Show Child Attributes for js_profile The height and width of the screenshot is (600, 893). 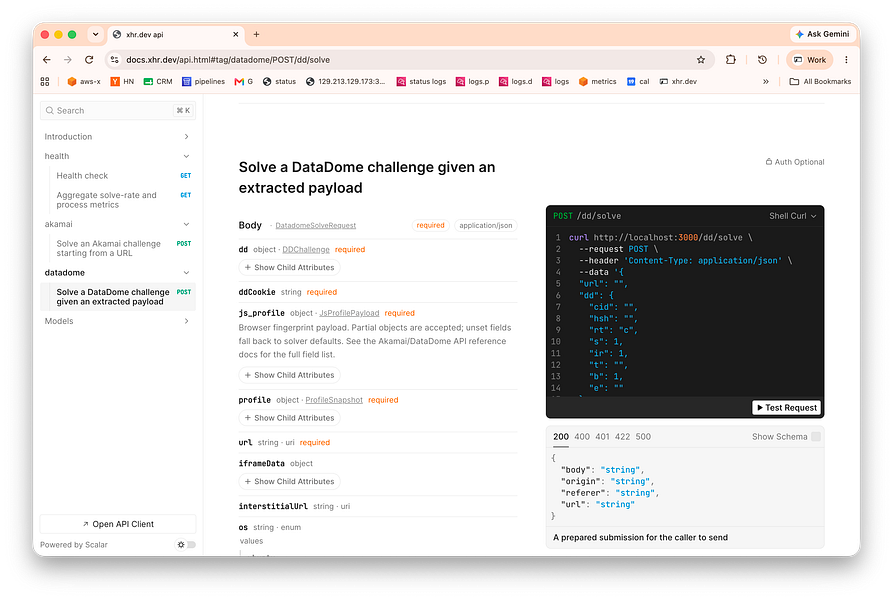pyautogui.click(x=289, y=375)
